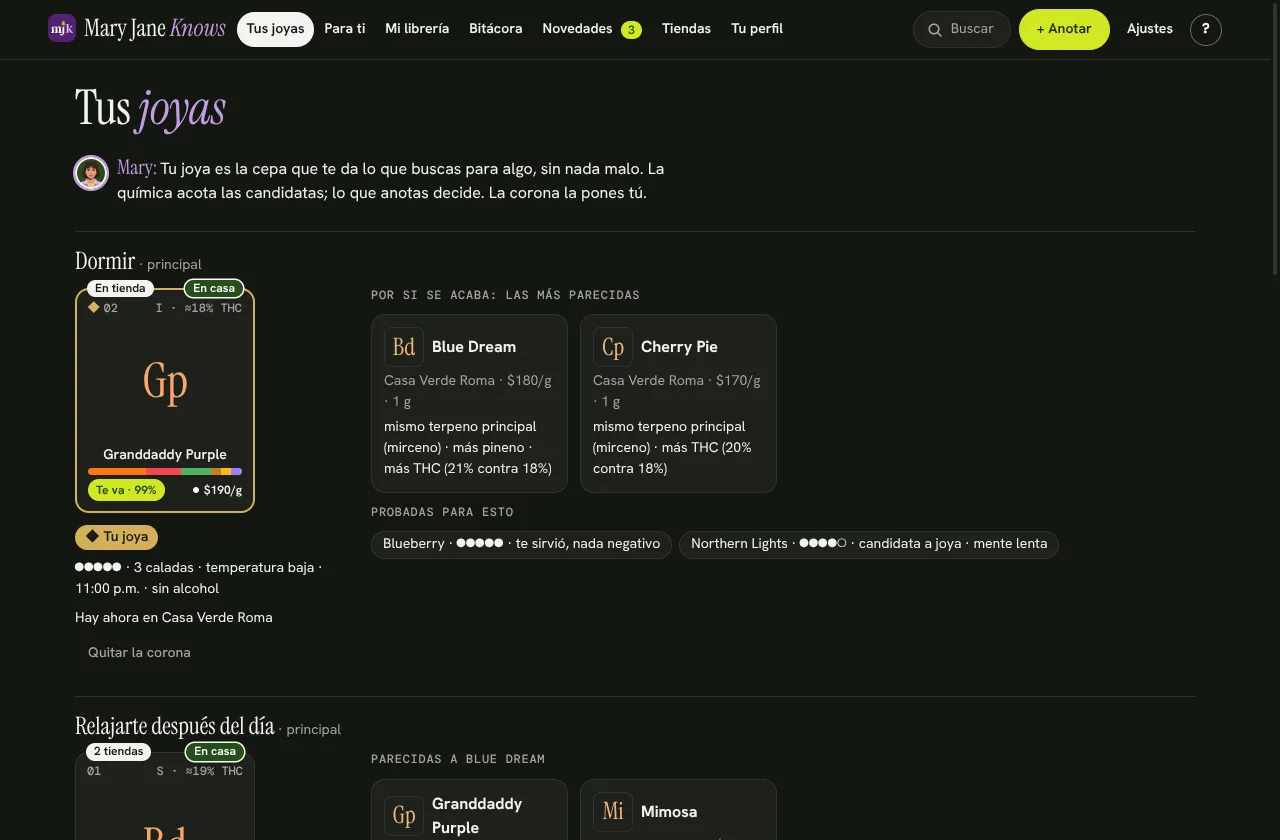The image size is (1280, 840).
Task: Click the Tu joya crown badge
Action: pyautogui.click(x=117, y=537)
